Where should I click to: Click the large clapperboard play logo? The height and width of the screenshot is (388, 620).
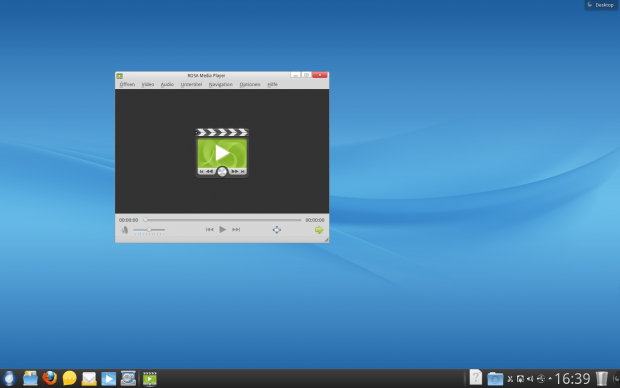(222, 153)
